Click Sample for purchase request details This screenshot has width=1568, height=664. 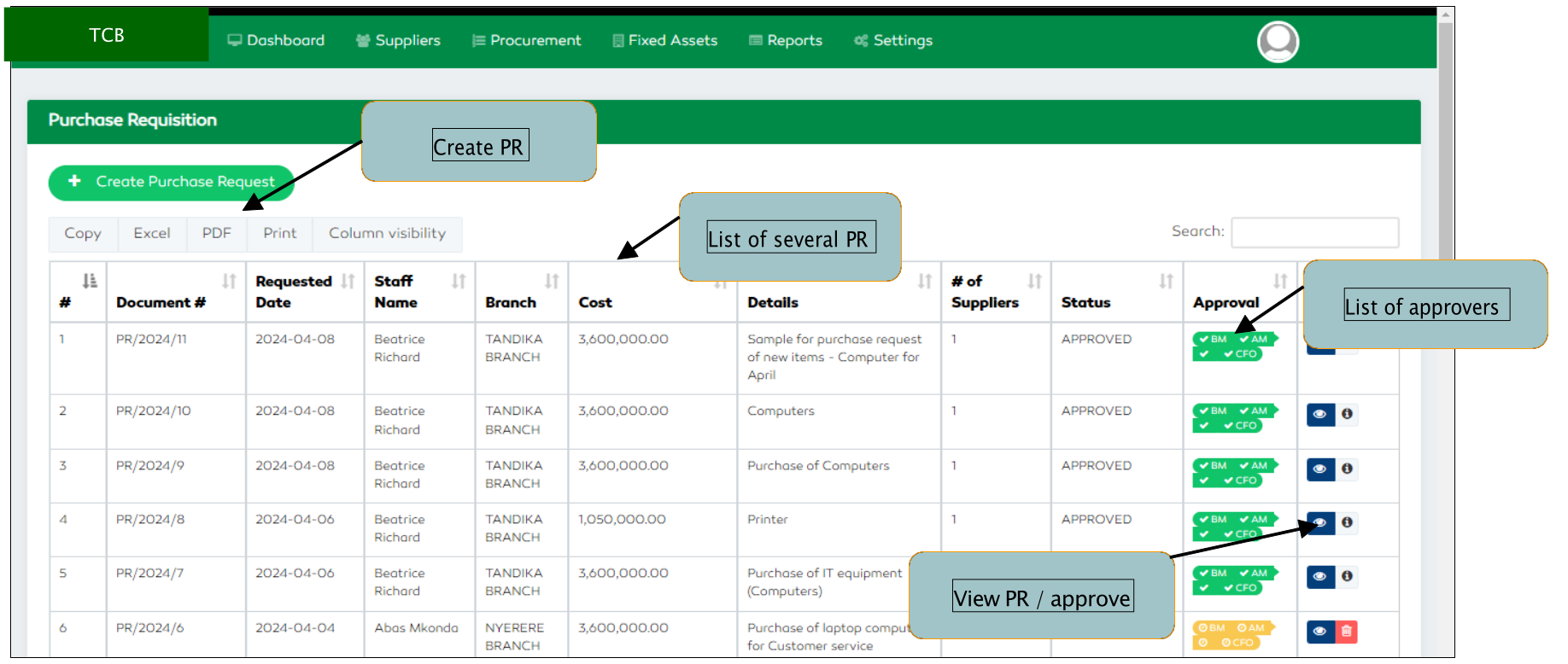(x=834, y=357)
